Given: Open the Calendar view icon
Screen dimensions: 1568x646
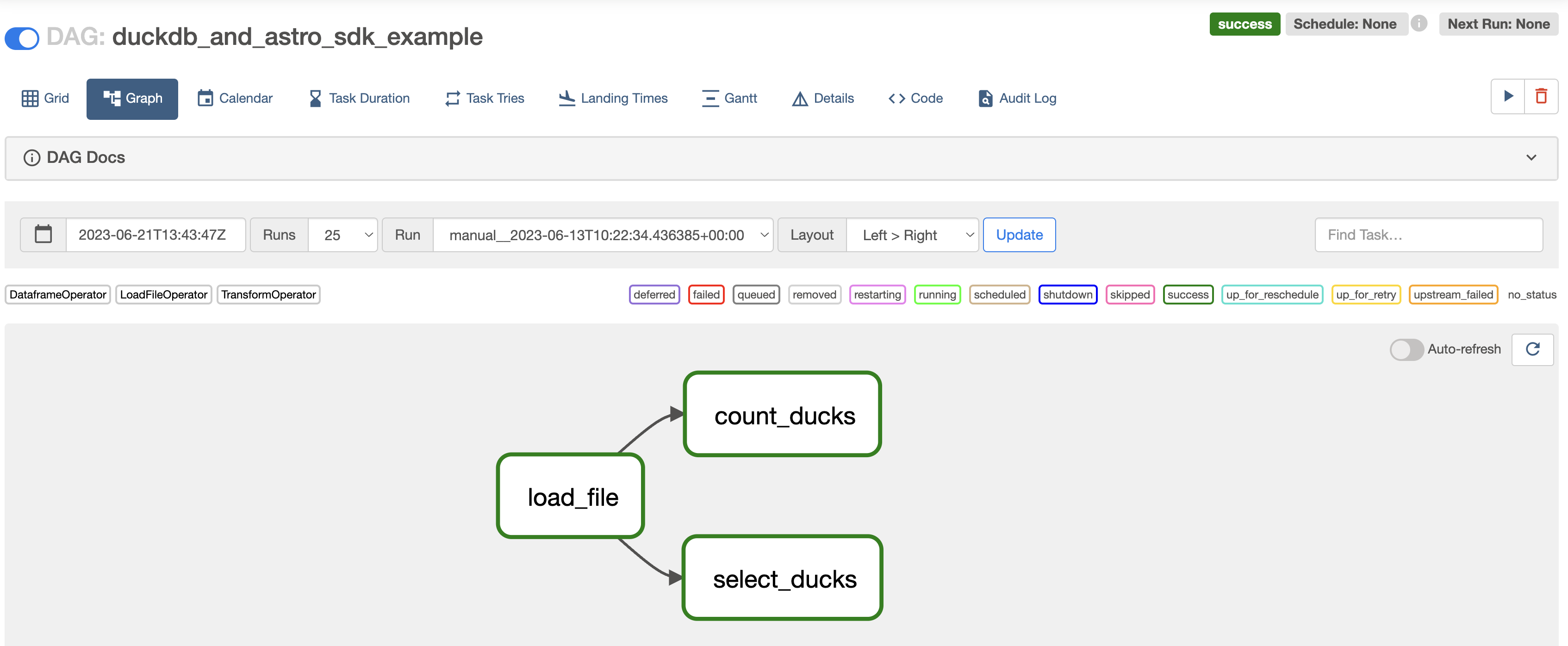Looking at the screenshot, I should point(205,98).
